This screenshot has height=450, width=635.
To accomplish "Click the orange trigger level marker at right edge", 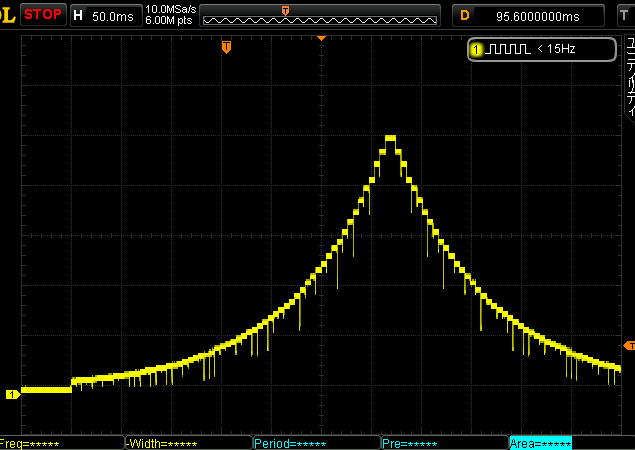I will pos(629,345).
